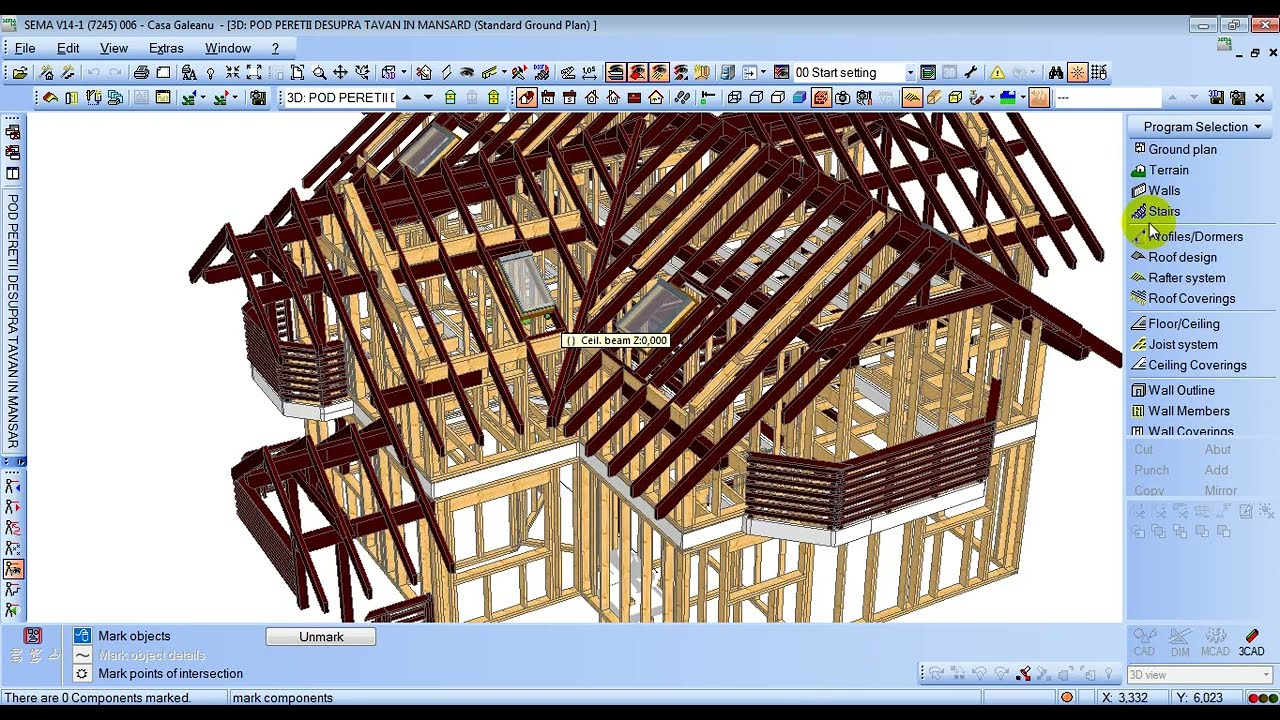Toggle the star-shaped snap icon beside the binoculars
Viewport: 1280px width, 720px height.
[x=1077, y=72]
